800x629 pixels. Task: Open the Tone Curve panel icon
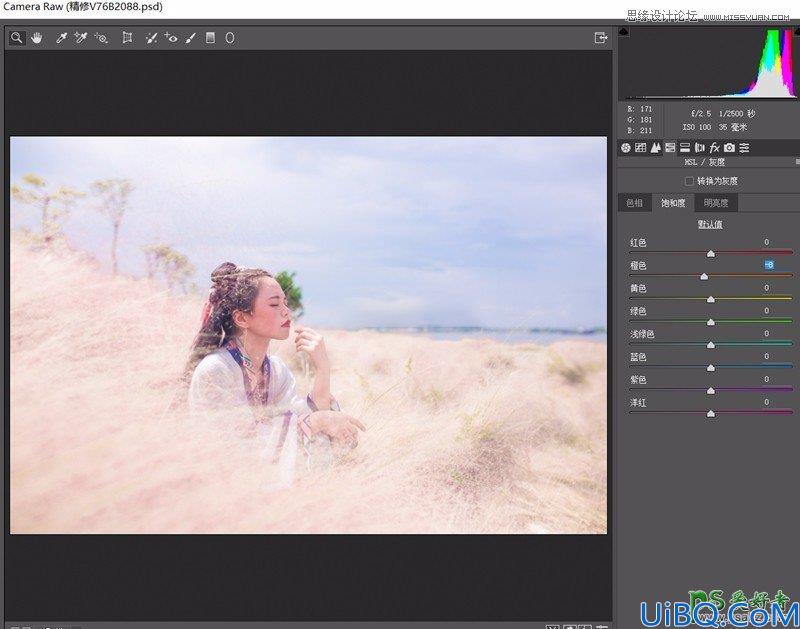640,148
